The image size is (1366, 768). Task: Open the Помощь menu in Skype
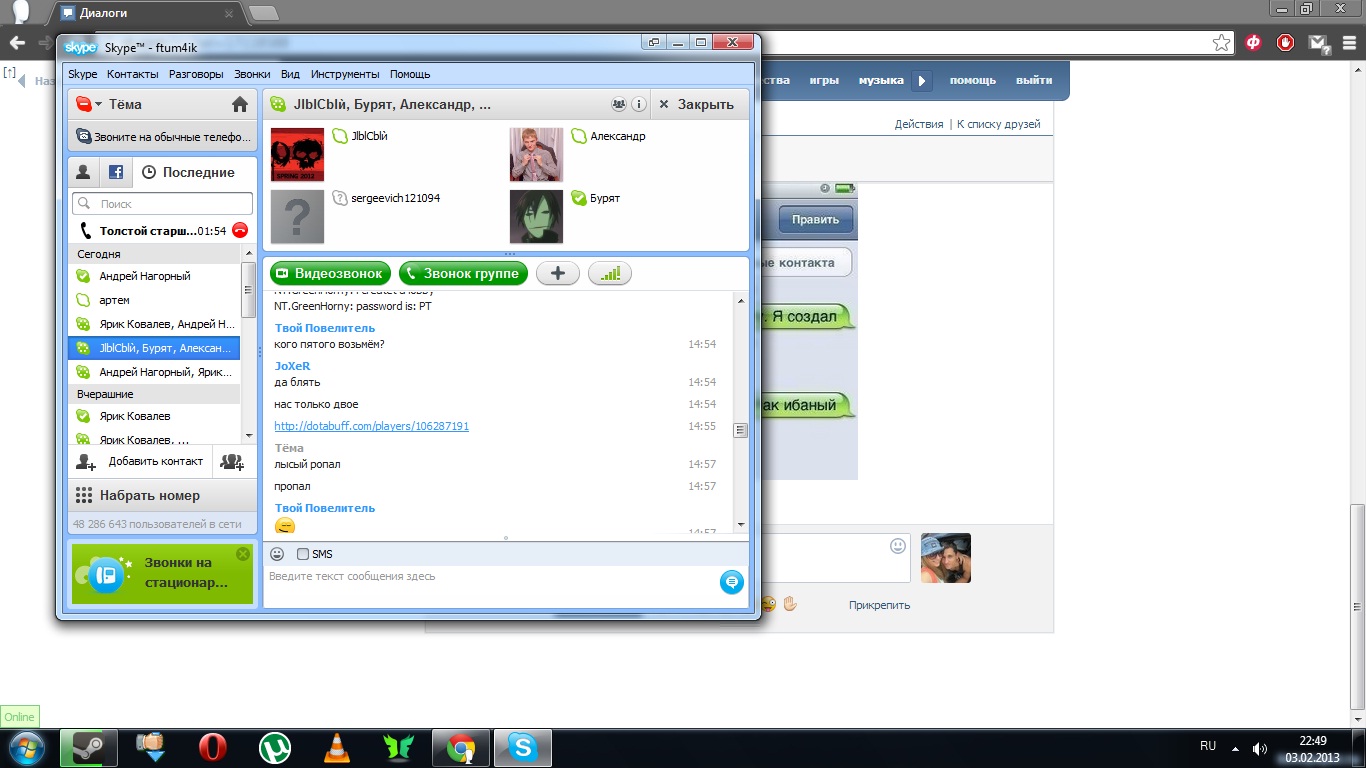[410, 74]
